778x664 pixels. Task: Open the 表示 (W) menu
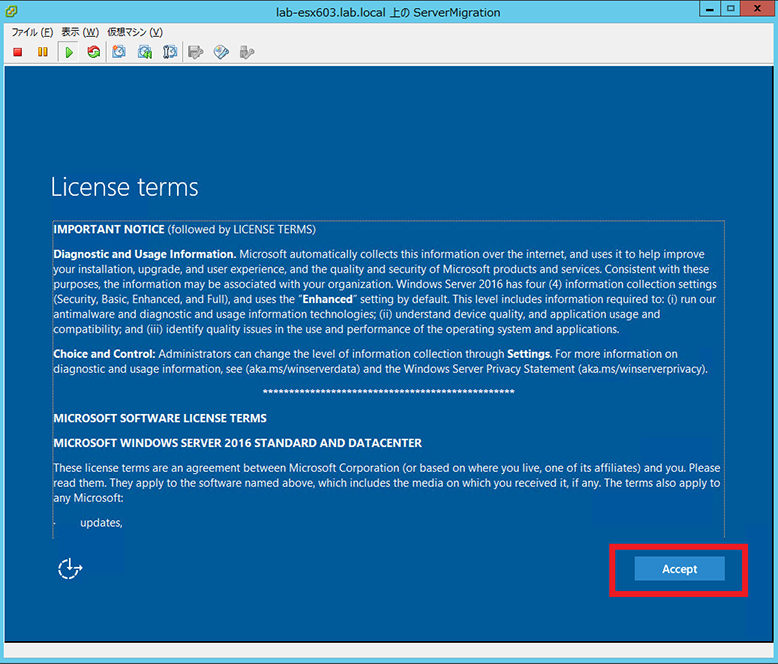(x=80, y=32)
